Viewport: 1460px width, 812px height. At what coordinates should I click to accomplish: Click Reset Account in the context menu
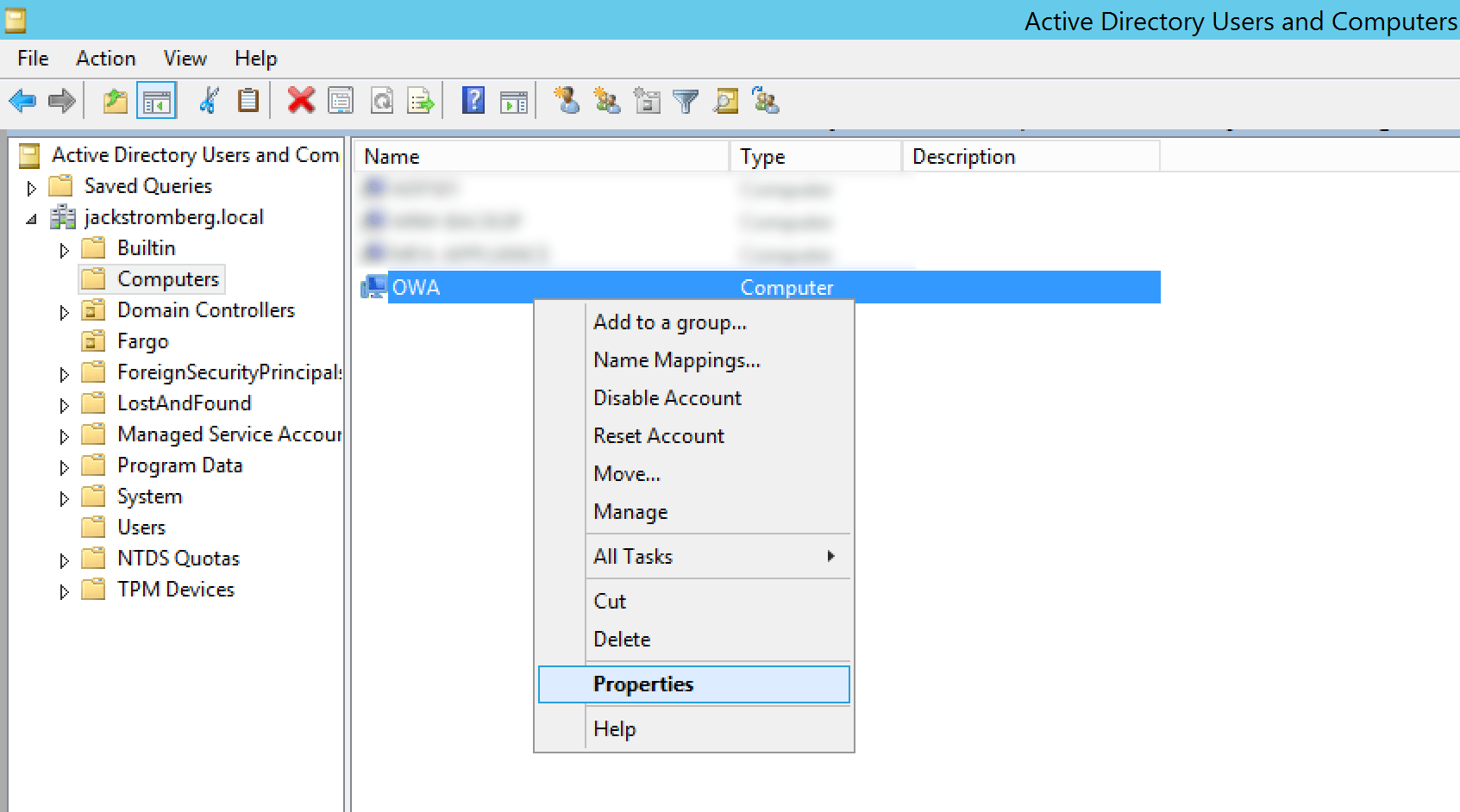click(658, 436)
